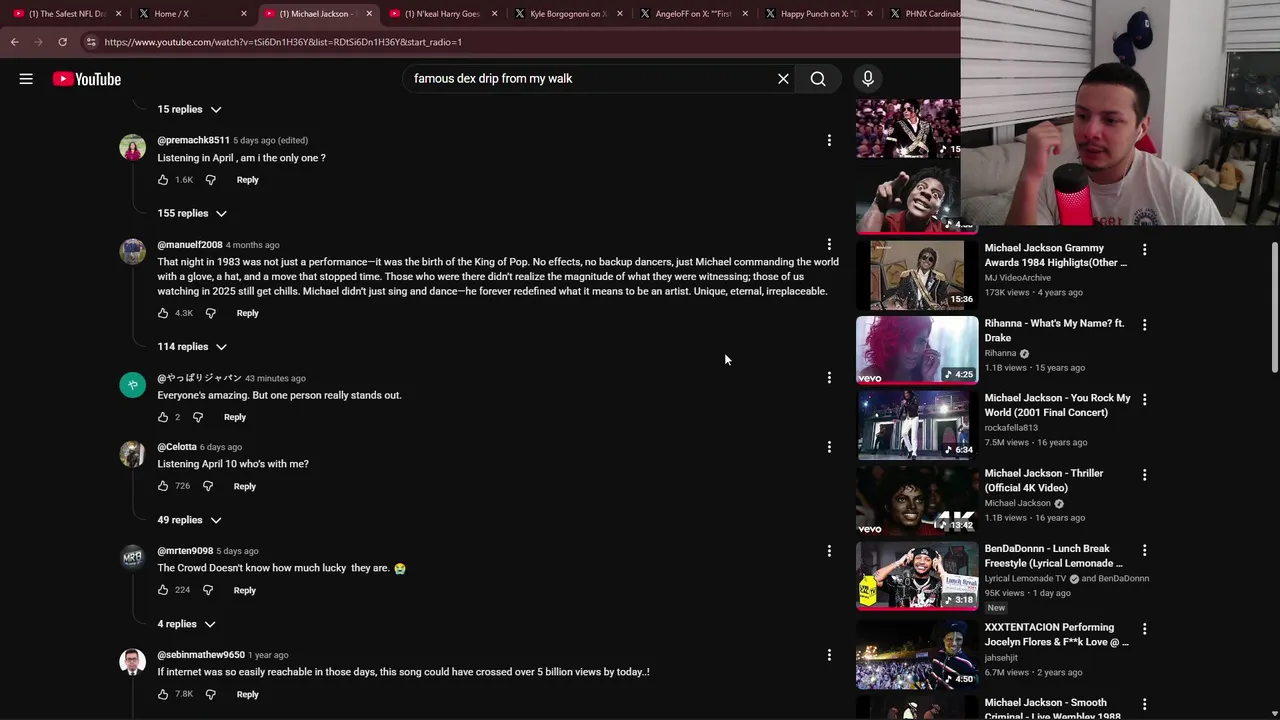Reply to @sebinmathew9650's comment

[248, 694]
